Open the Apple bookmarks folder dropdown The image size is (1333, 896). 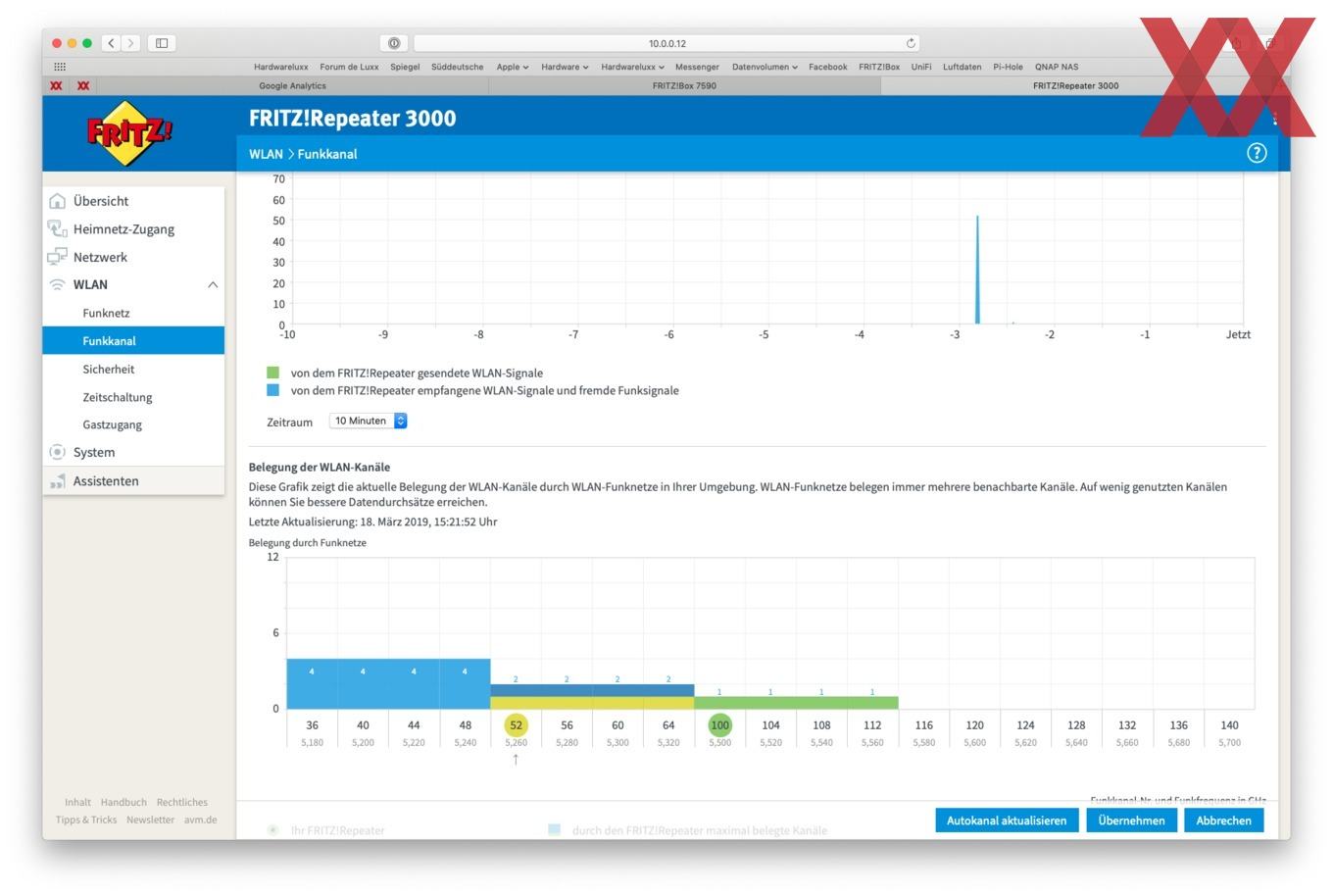tap(513, 67)
